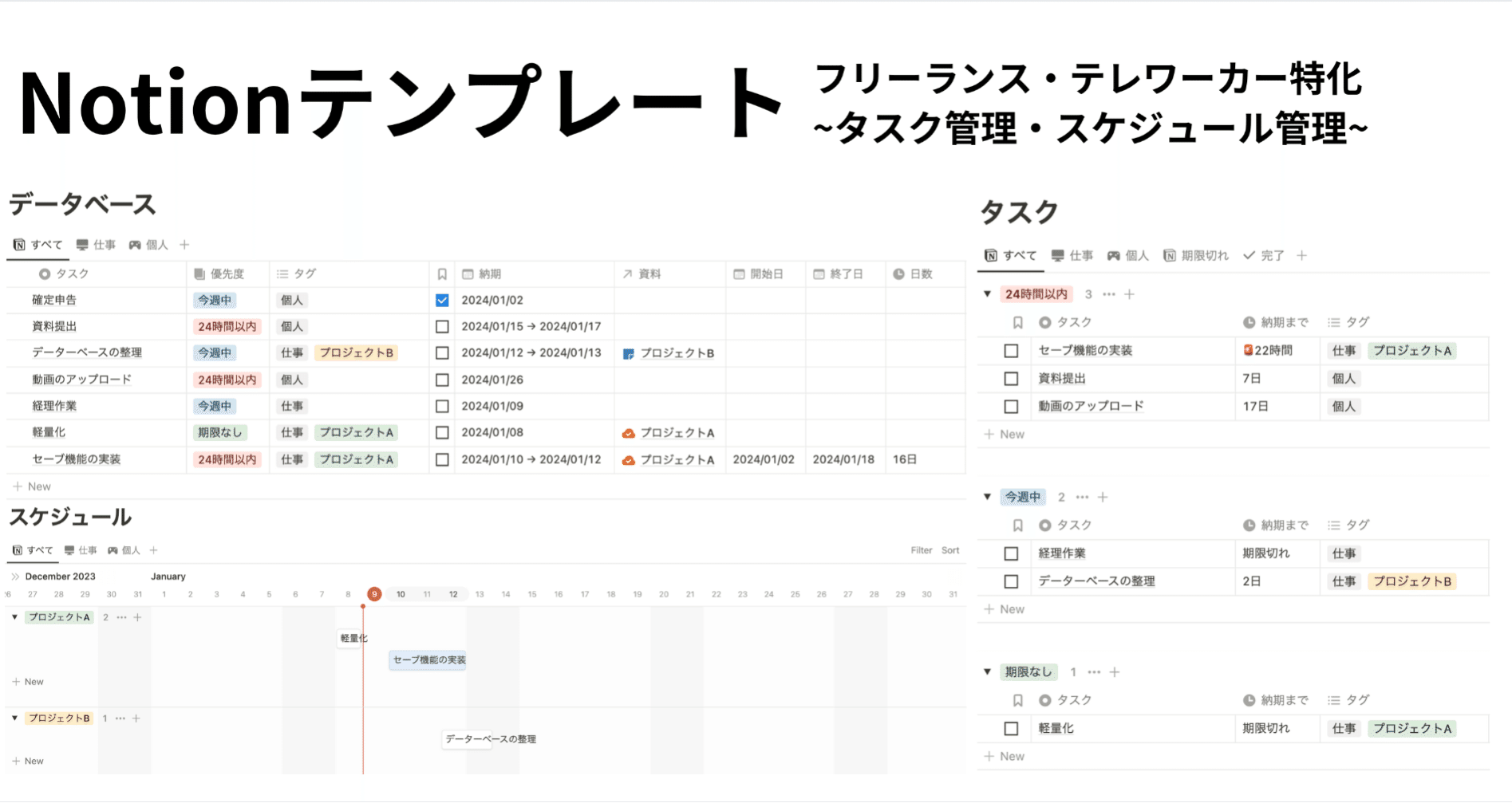This screenshot has height=803, width=1512.
Task: Mark セーブ機能の実装 complete in the タスク panel
Action: click(x=1010, y=350)
